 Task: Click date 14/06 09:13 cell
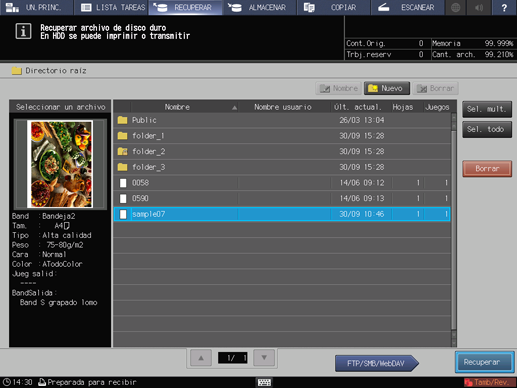(362, 198)
